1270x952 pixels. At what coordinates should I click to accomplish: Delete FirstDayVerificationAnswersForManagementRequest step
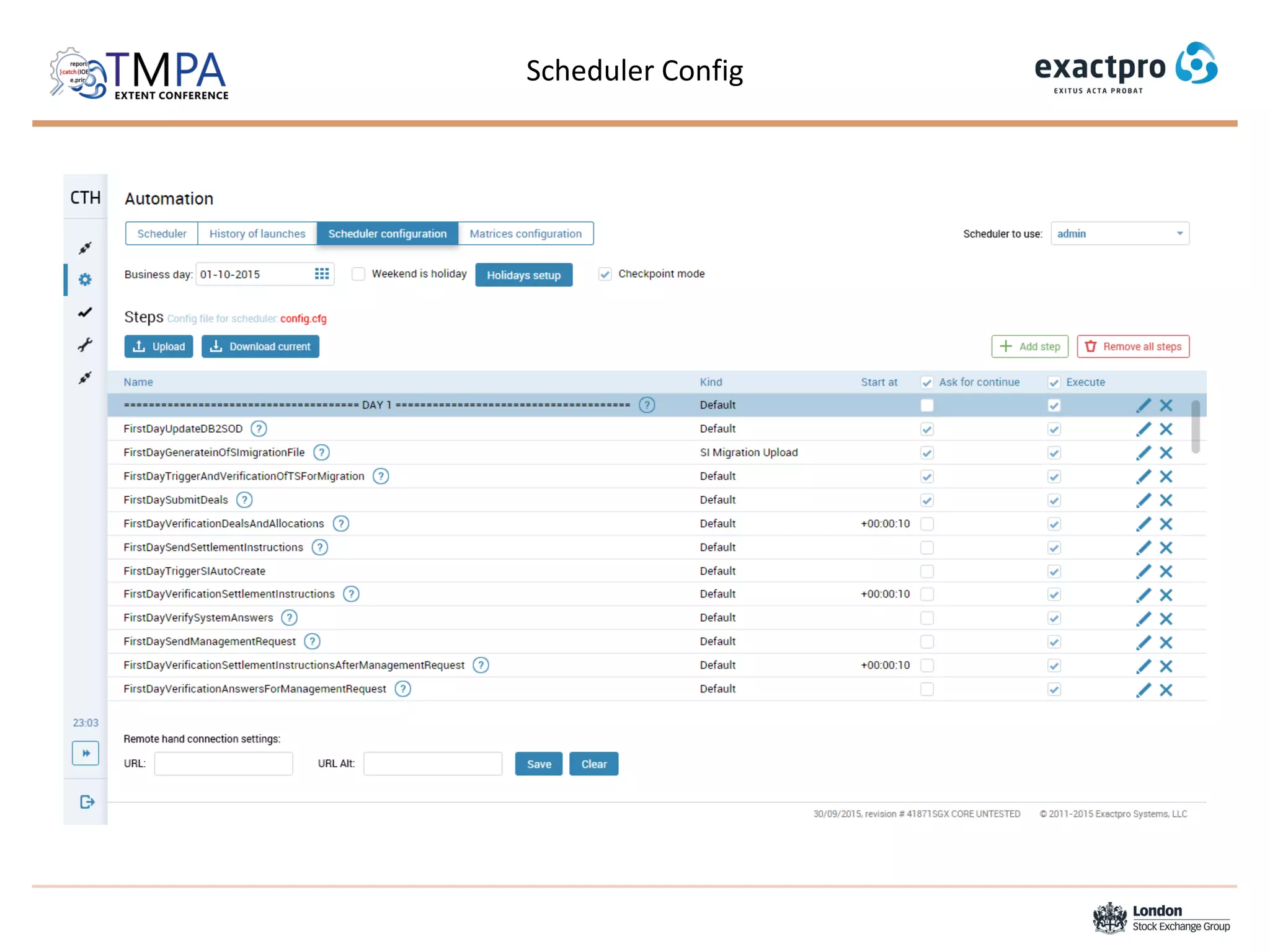click(x=1166, y=690)
